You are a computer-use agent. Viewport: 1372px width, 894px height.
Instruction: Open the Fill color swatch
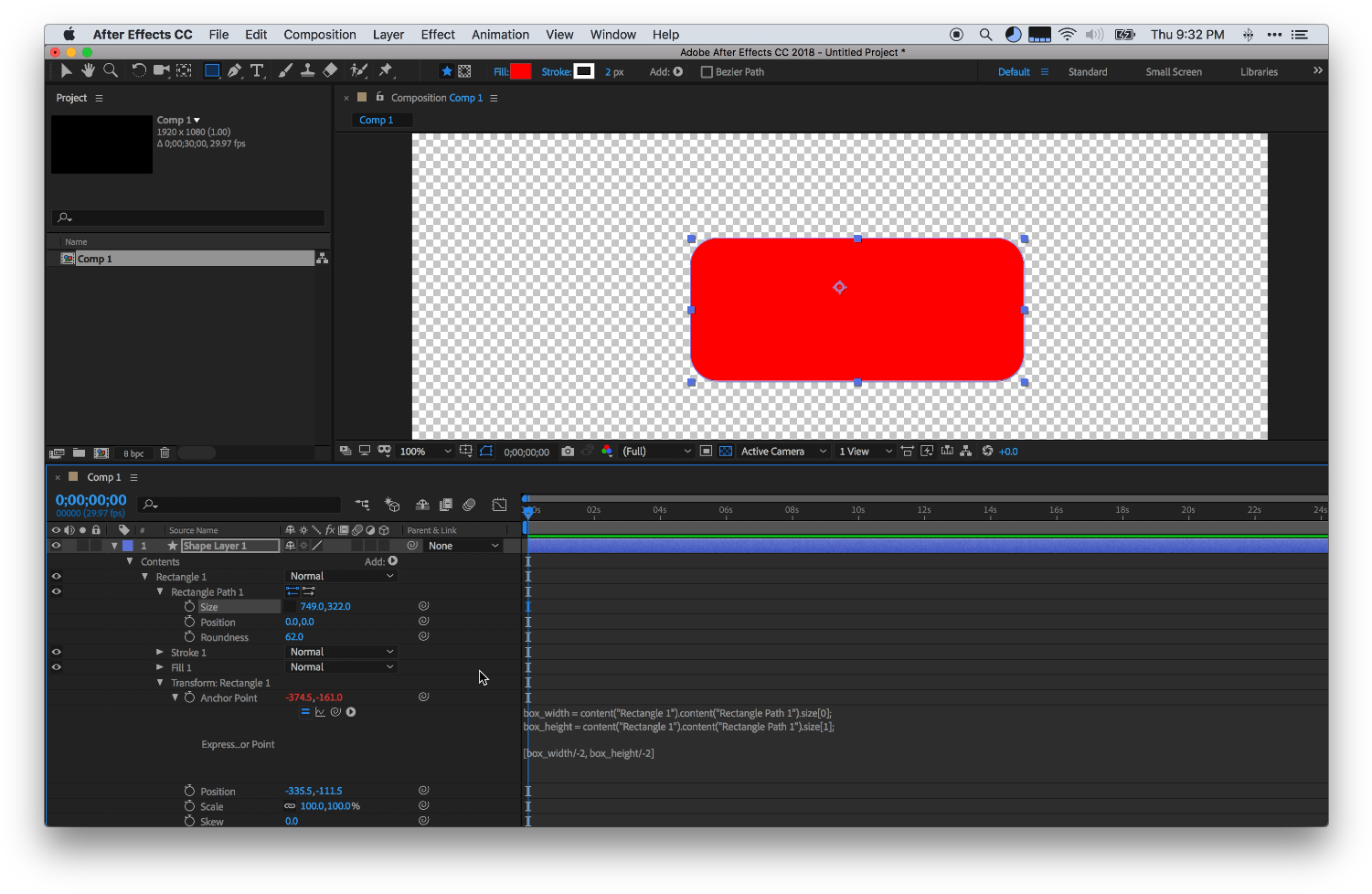tap(521, 70)
